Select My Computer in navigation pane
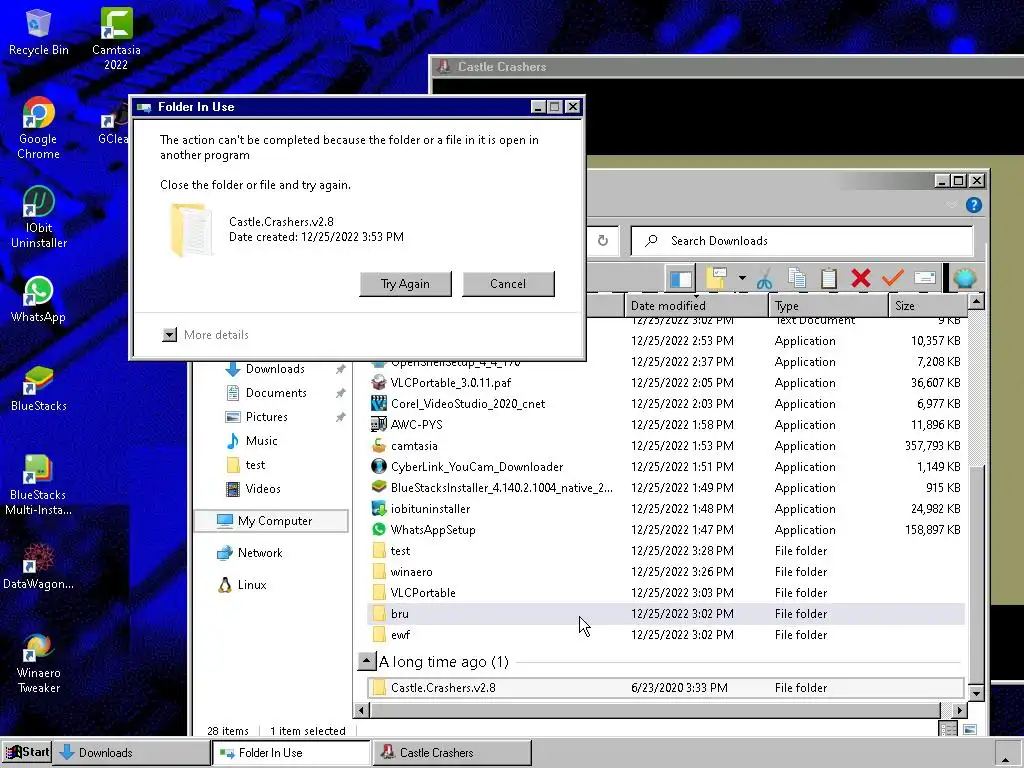Viewport: 1024px width, 768px height. [271, 520]
